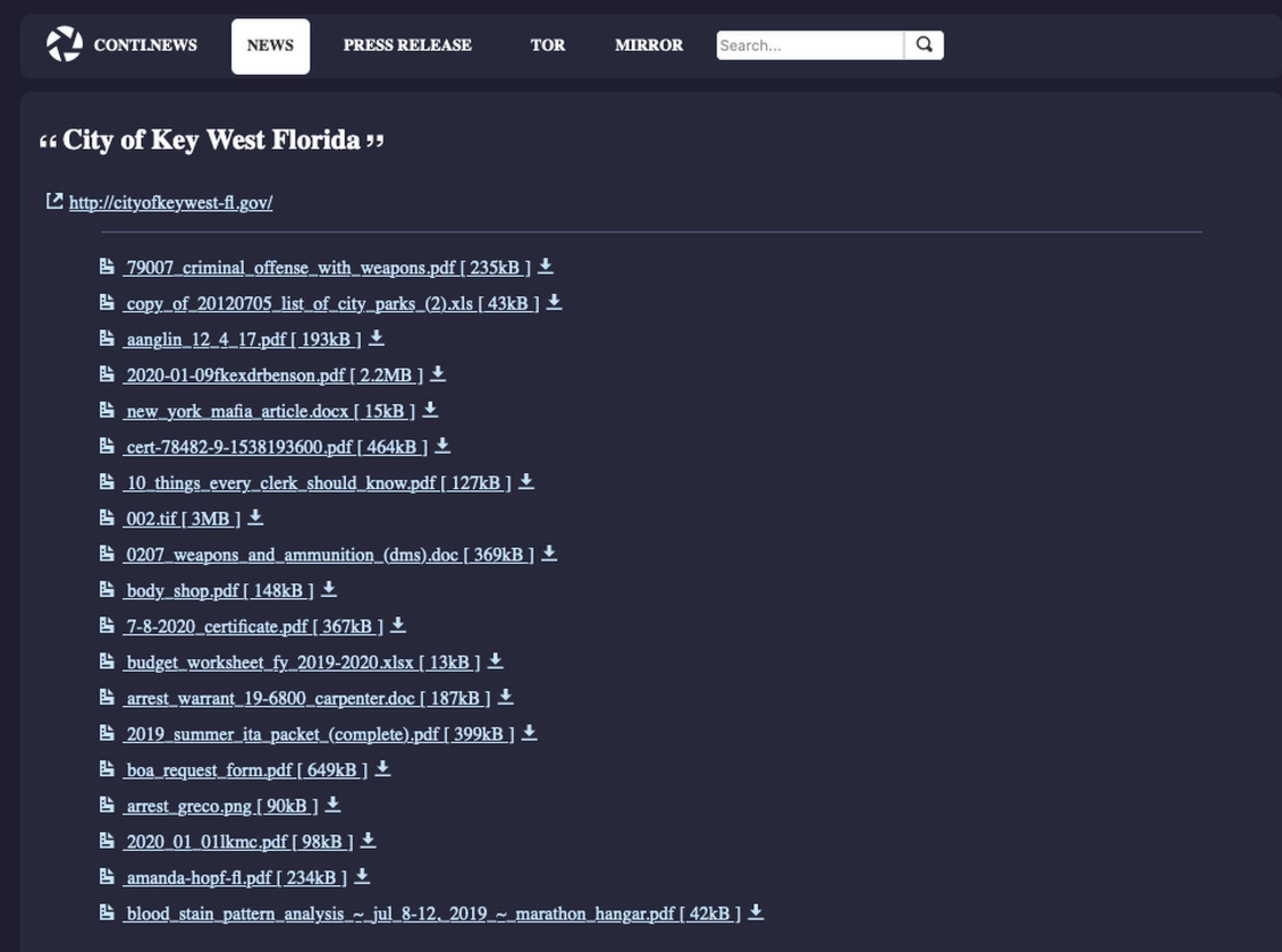Click into the Search input field
This screenshot has height=952, width=1282.
(810, 45)
